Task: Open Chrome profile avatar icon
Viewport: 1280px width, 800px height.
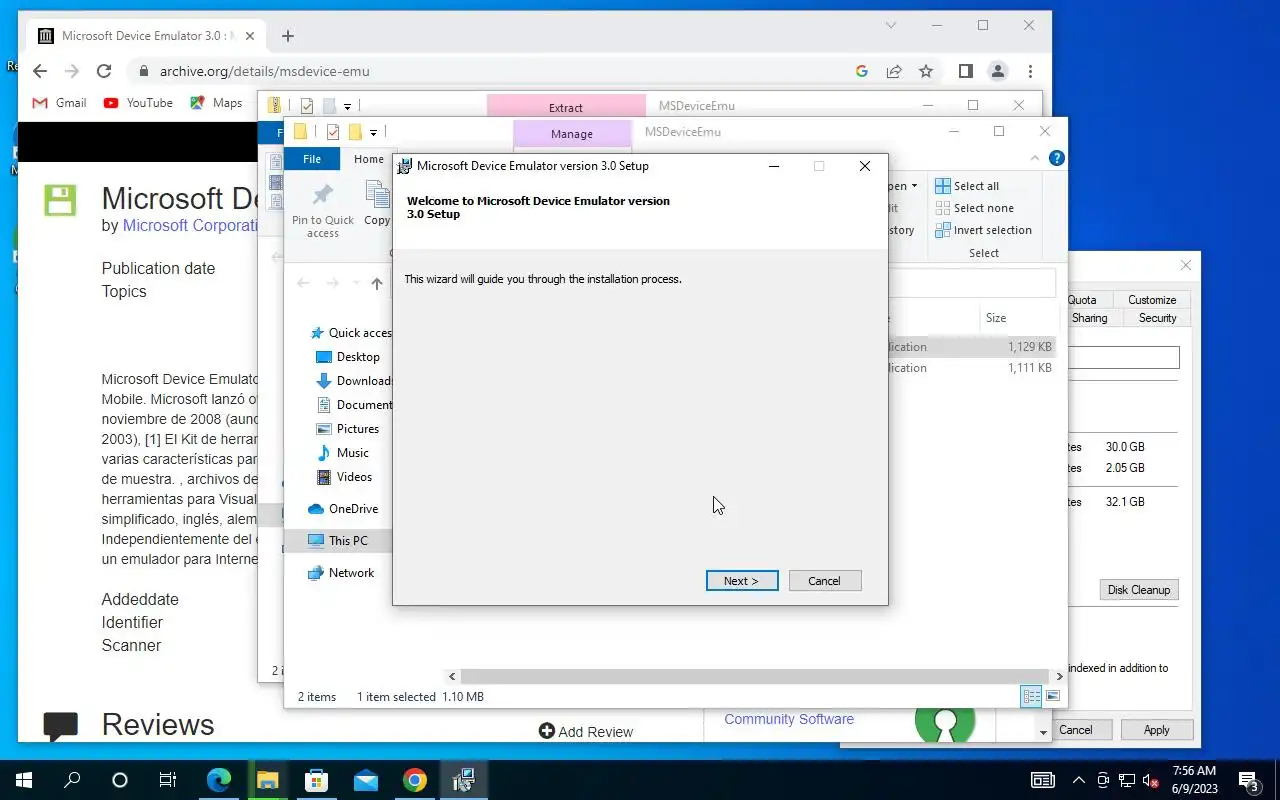Action: tap(997, 71)
